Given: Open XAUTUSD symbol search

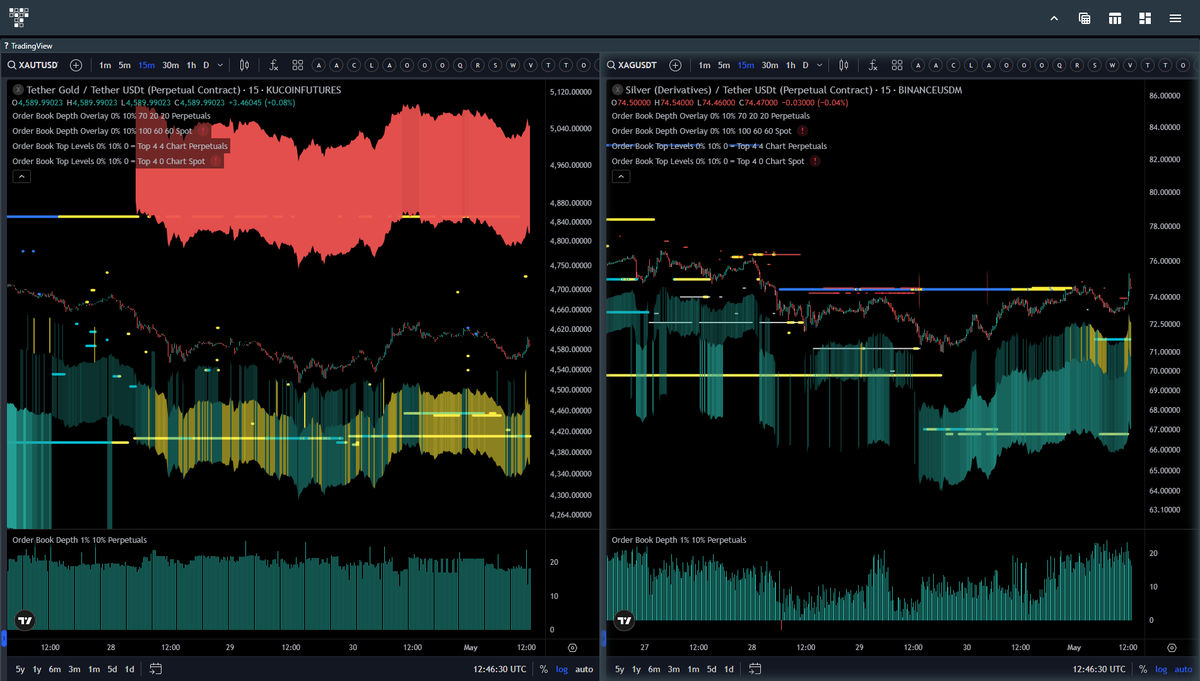Looking at the screenshot, I should click(x=33, y=65).
